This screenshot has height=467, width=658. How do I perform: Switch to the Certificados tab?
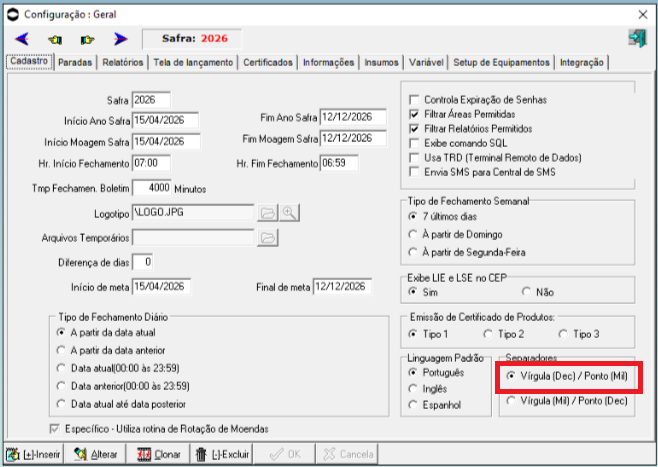coord(268,63)
